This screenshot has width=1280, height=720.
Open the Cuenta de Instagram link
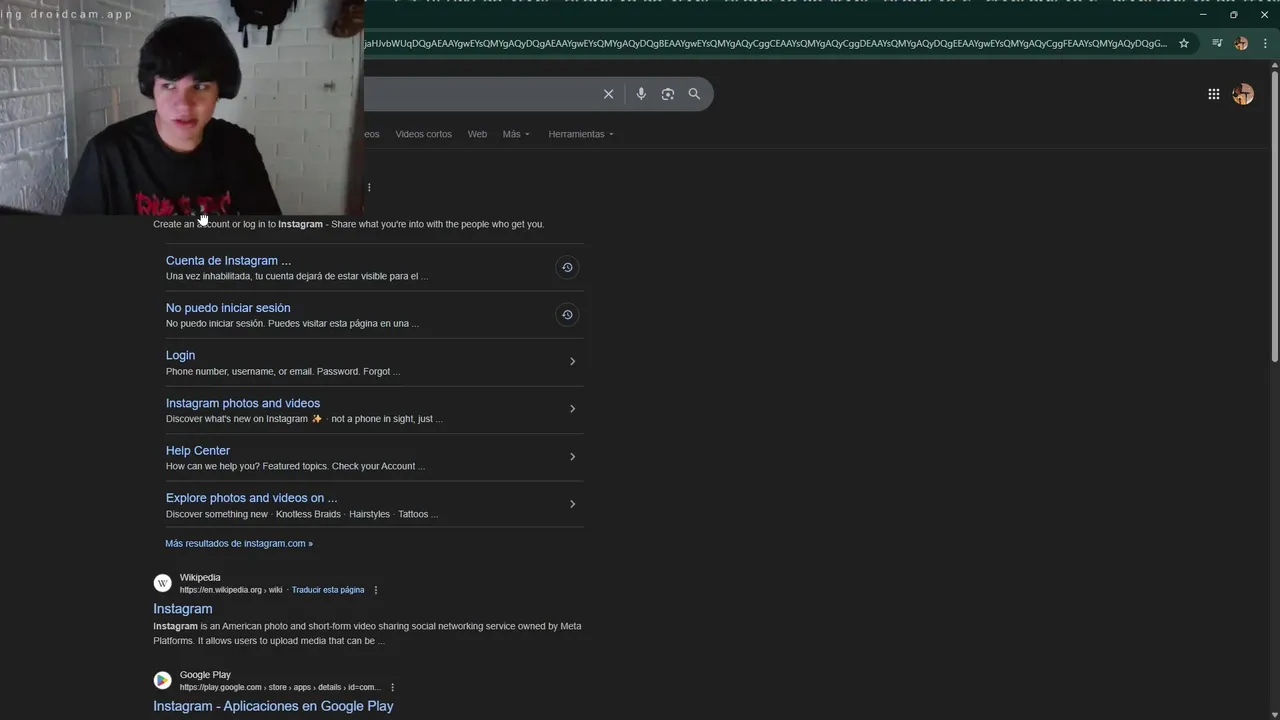(x=228, y=260)
